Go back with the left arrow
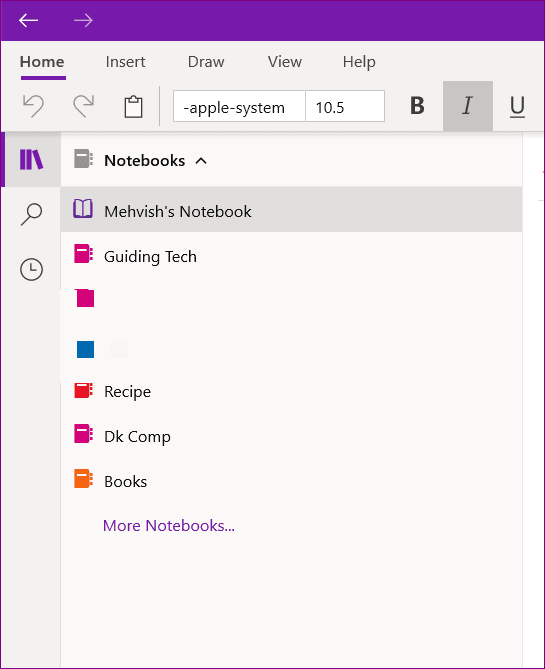545x669 pixels. coord(29,20)
